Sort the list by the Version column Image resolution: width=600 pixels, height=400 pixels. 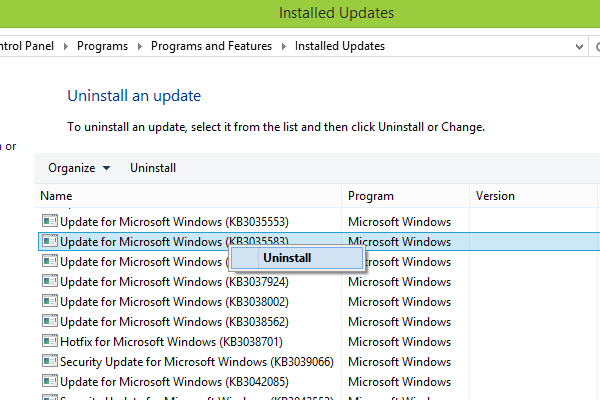(533, 196)
